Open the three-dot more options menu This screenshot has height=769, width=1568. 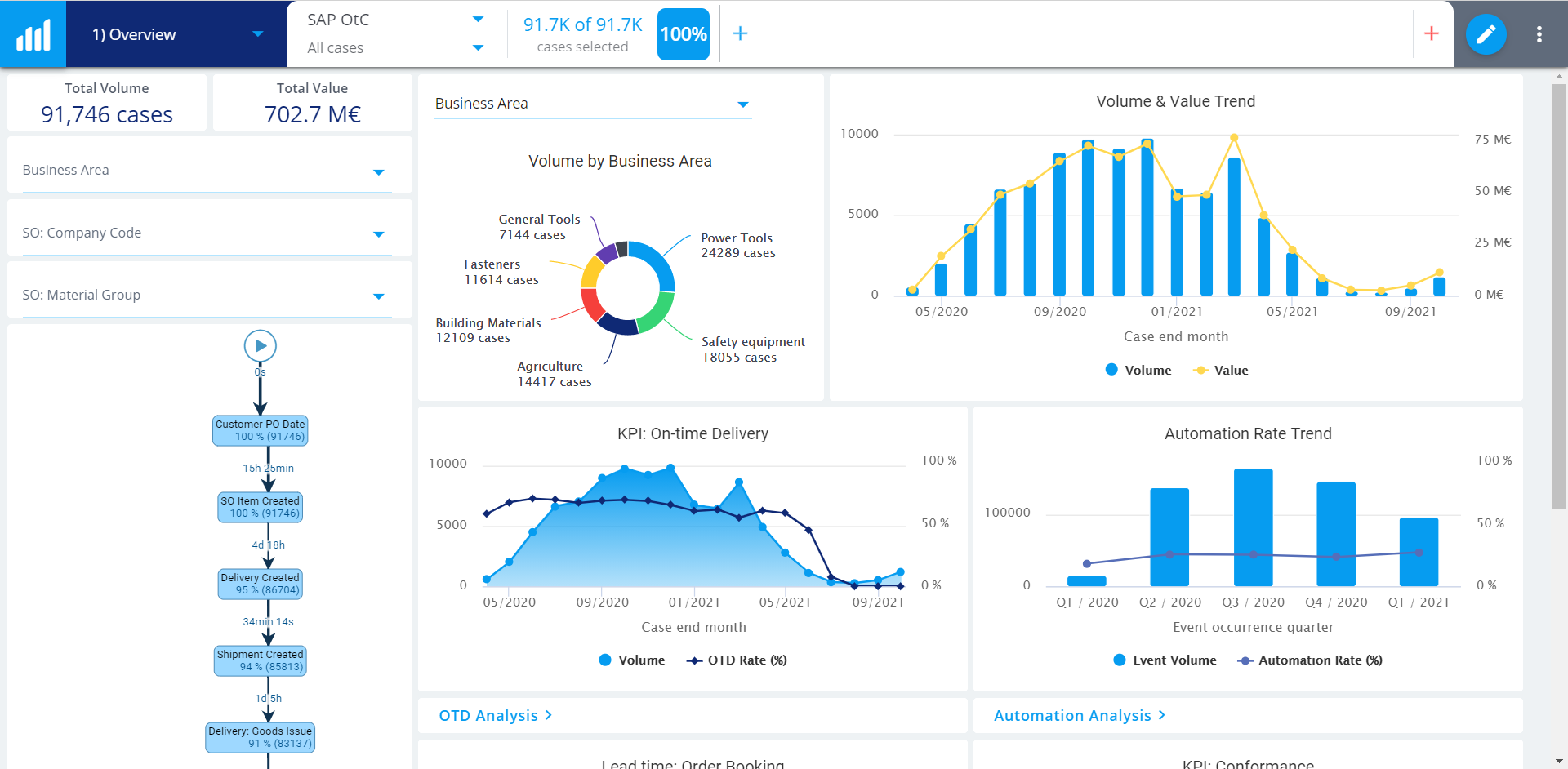1539,34
